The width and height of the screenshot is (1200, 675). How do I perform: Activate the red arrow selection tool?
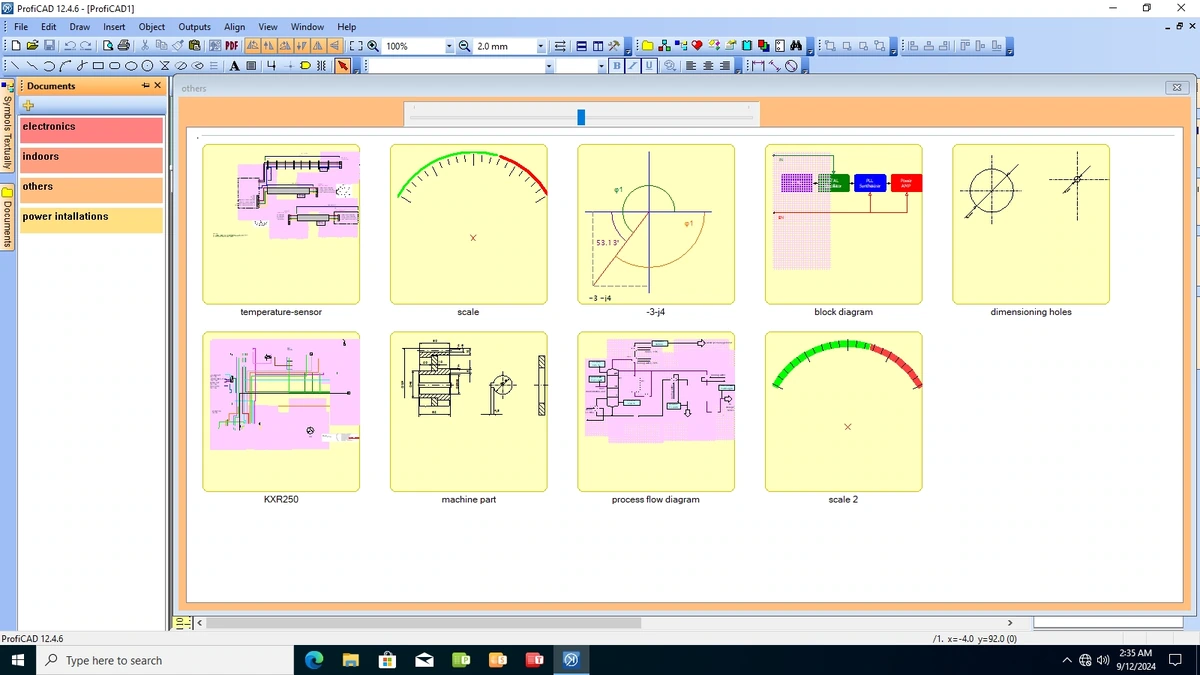pos(342,66)
